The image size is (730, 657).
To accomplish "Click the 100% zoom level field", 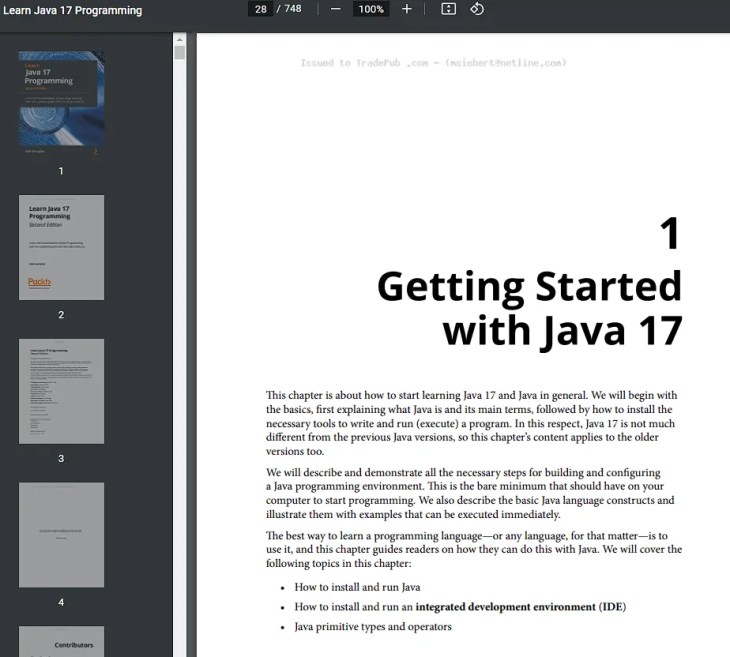I will click(371, 9).
